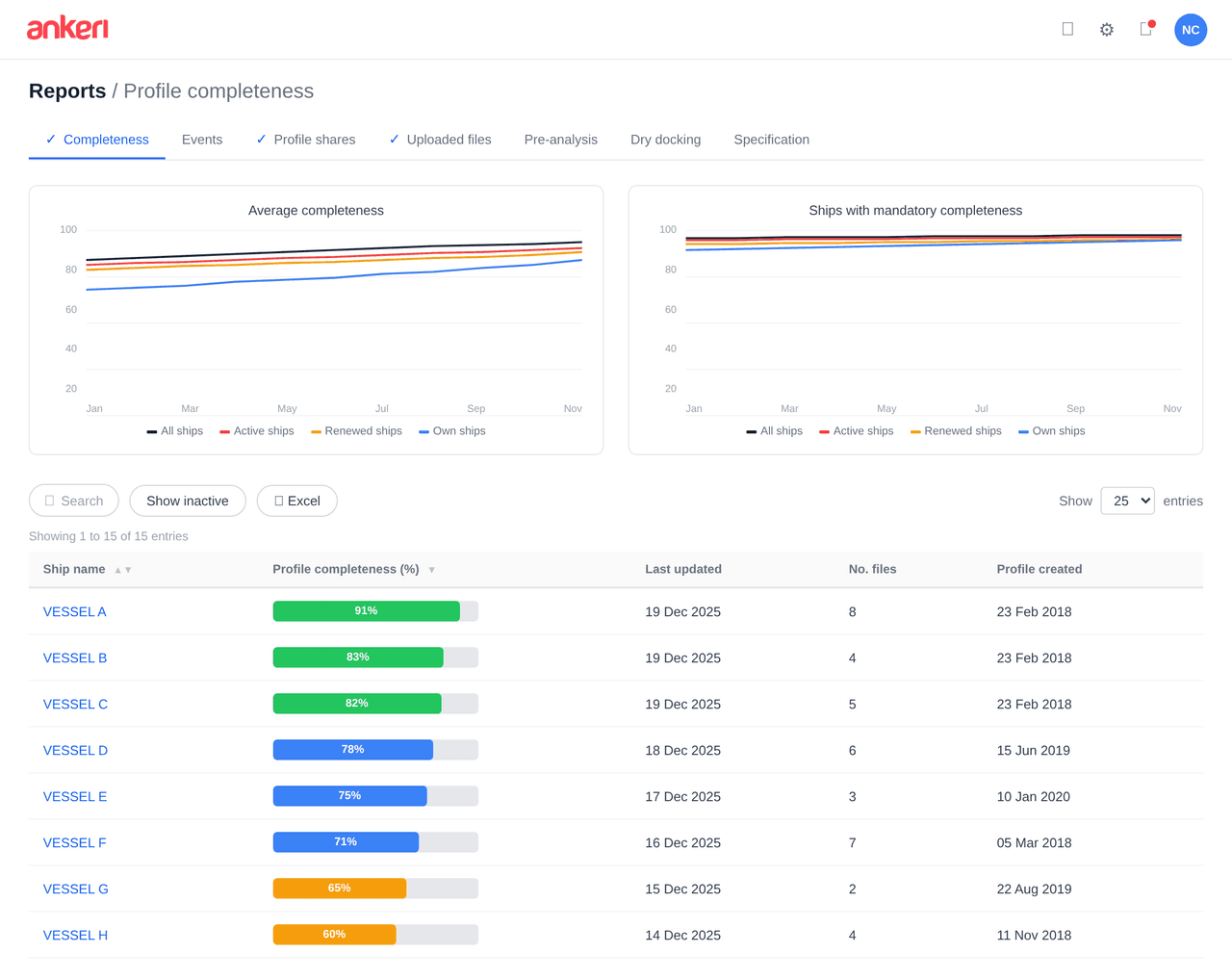The height and width of the screenshot is (979, 1232).
Task: Sort ascending on Ship name column
Action: point(117,569)
